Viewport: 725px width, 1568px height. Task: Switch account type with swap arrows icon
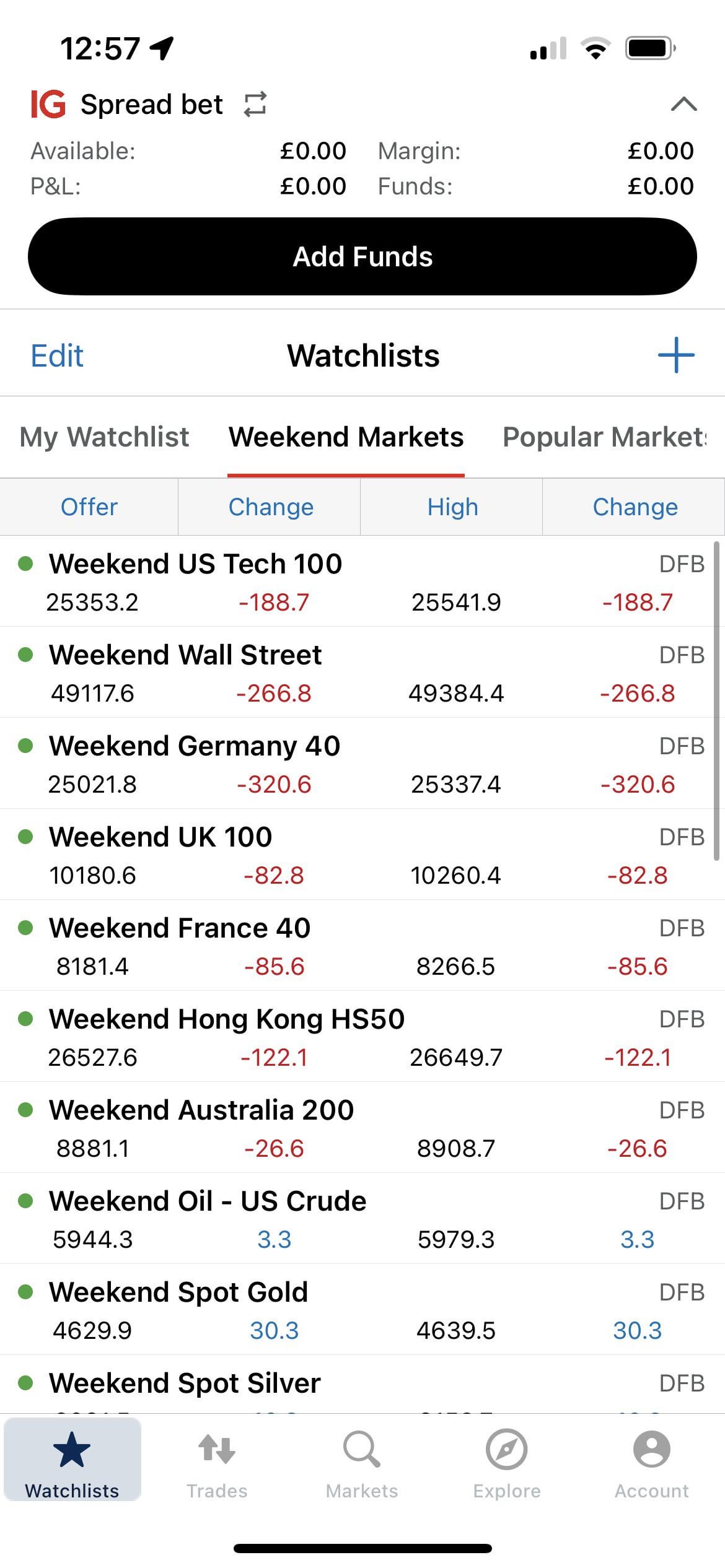coord(255,104)
